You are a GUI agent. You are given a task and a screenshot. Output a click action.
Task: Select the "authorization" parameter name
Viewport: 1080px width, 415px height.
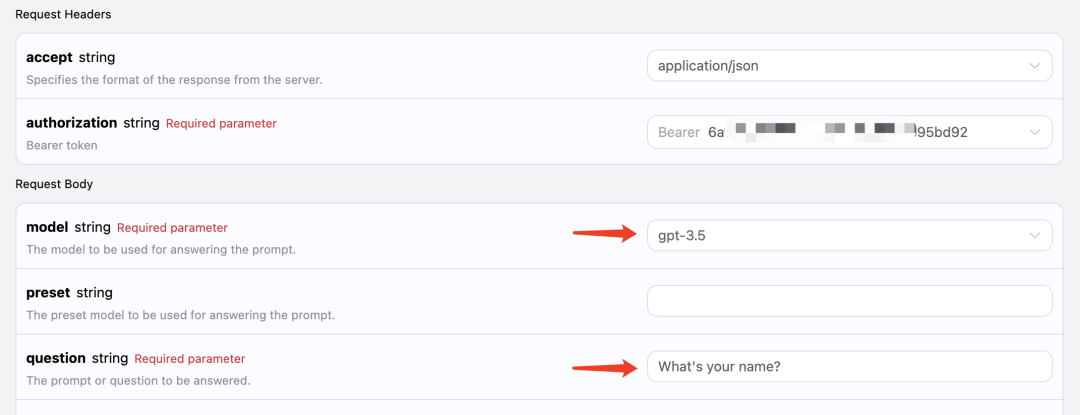71,123
